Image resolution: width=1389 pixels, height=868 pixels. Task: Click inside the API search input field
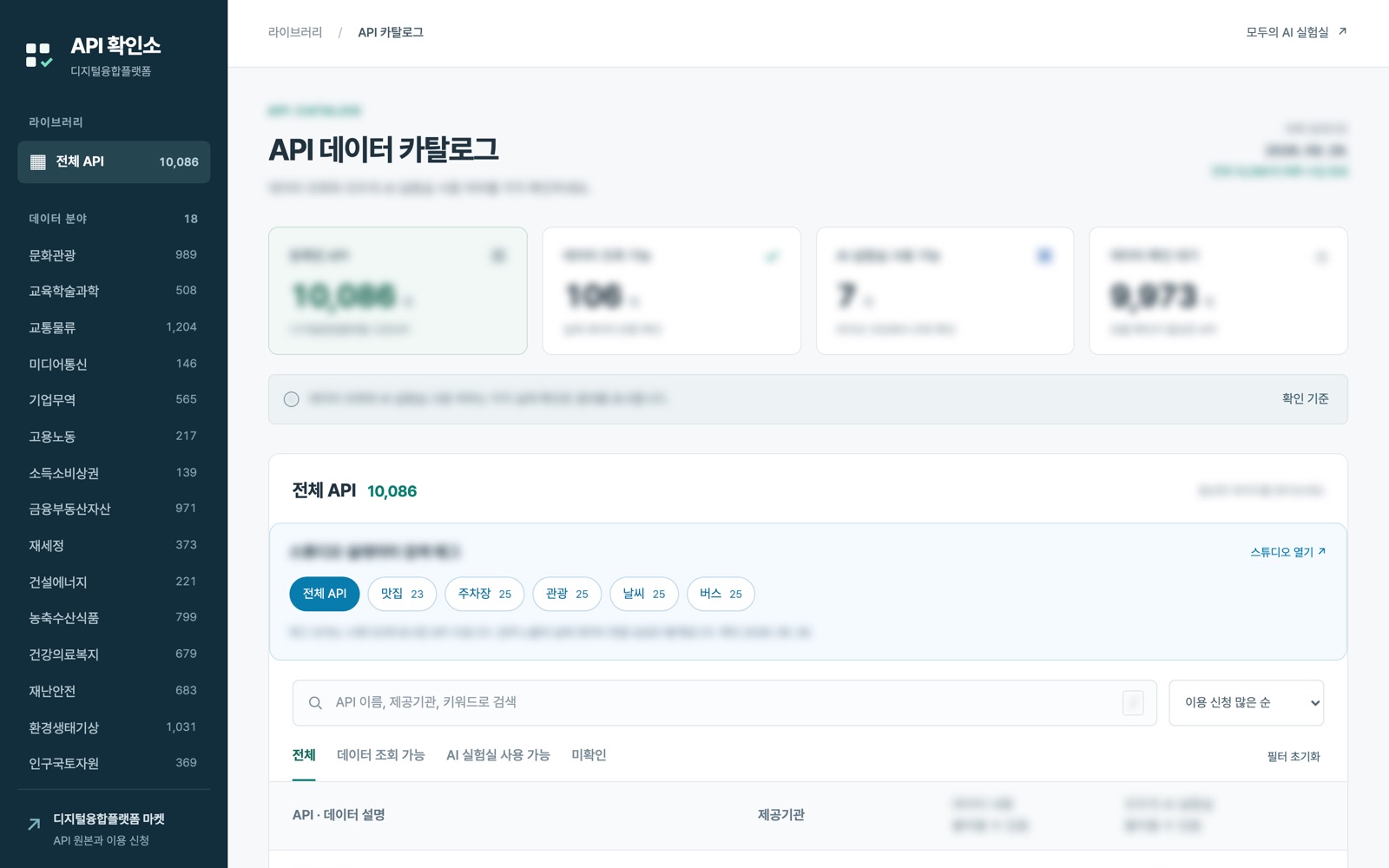pos(724,703)
